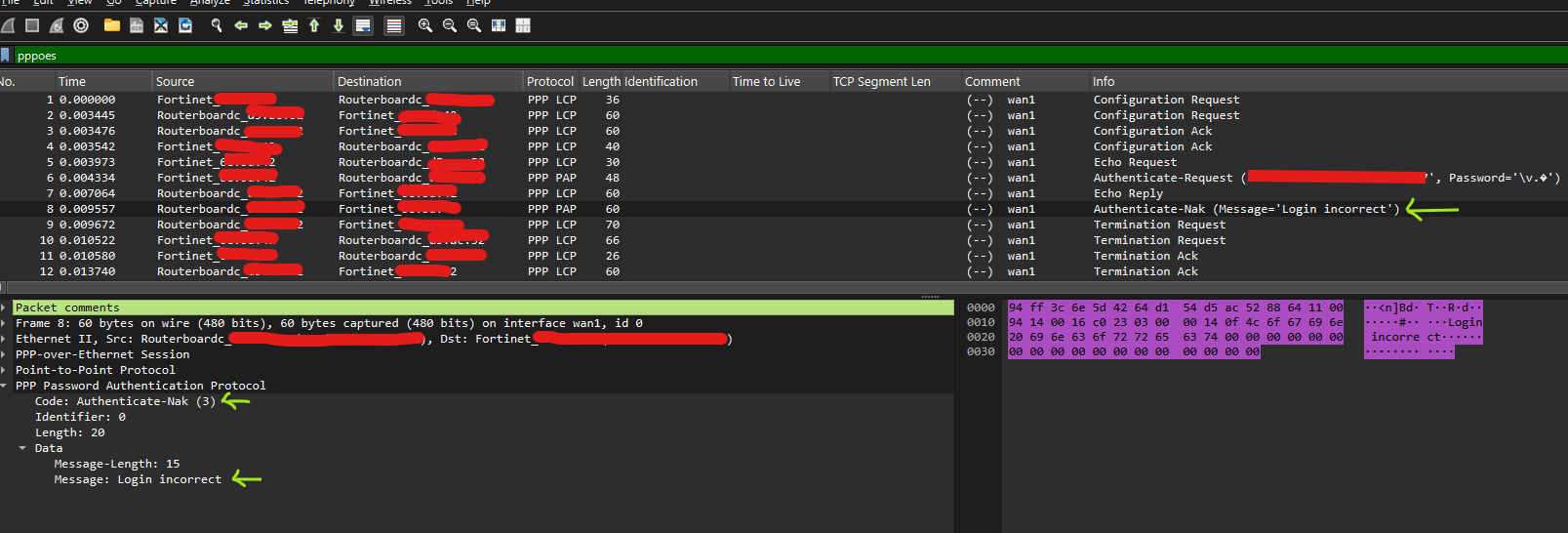Viewport: 1568px width, 533px height.
Task: Reset layout to default size icon
Action: [x=499, y=25]
